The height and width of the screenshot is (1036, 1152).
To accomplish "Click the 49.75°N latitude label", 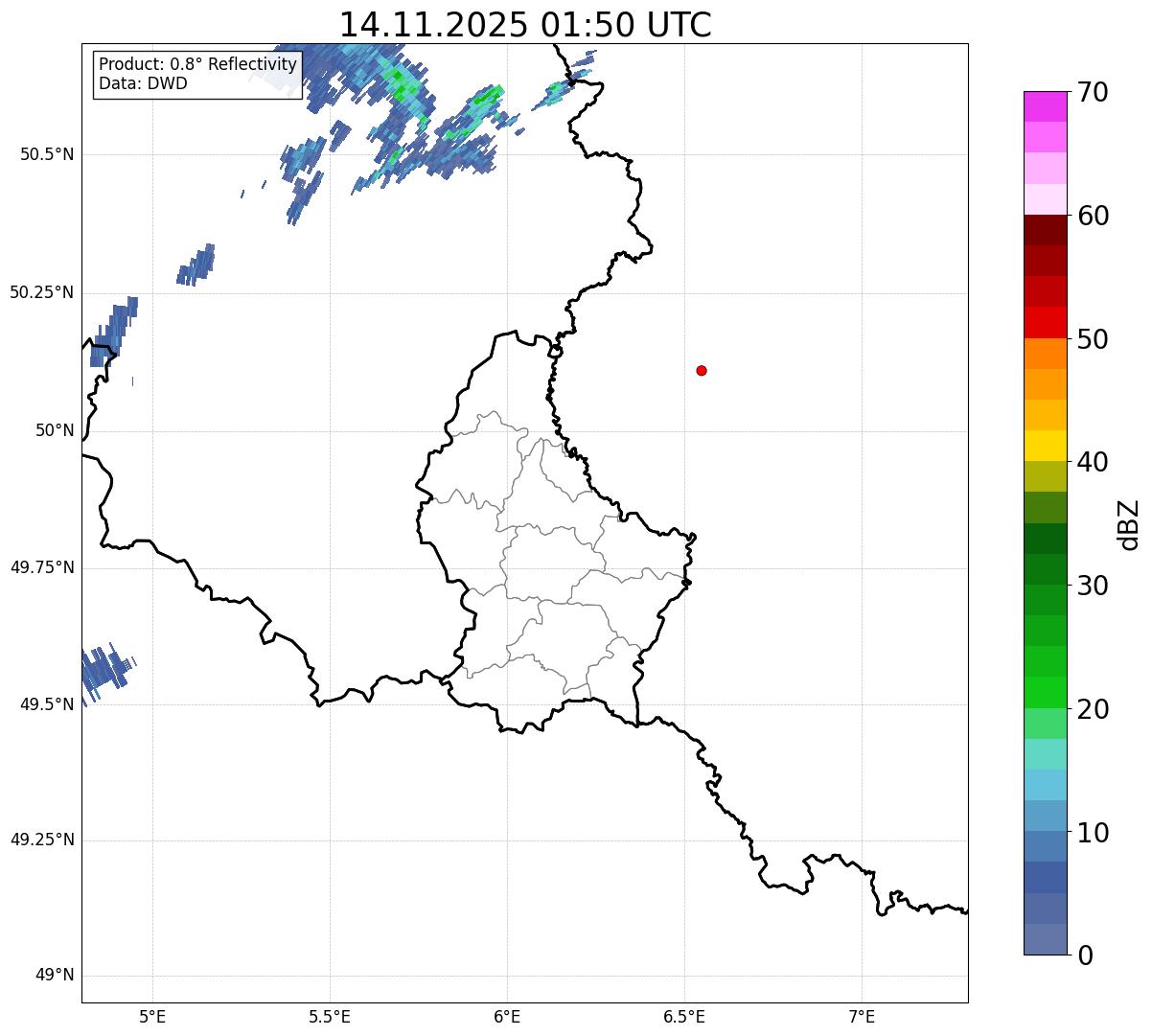I will pyautogui.click(x=42, y=567).
